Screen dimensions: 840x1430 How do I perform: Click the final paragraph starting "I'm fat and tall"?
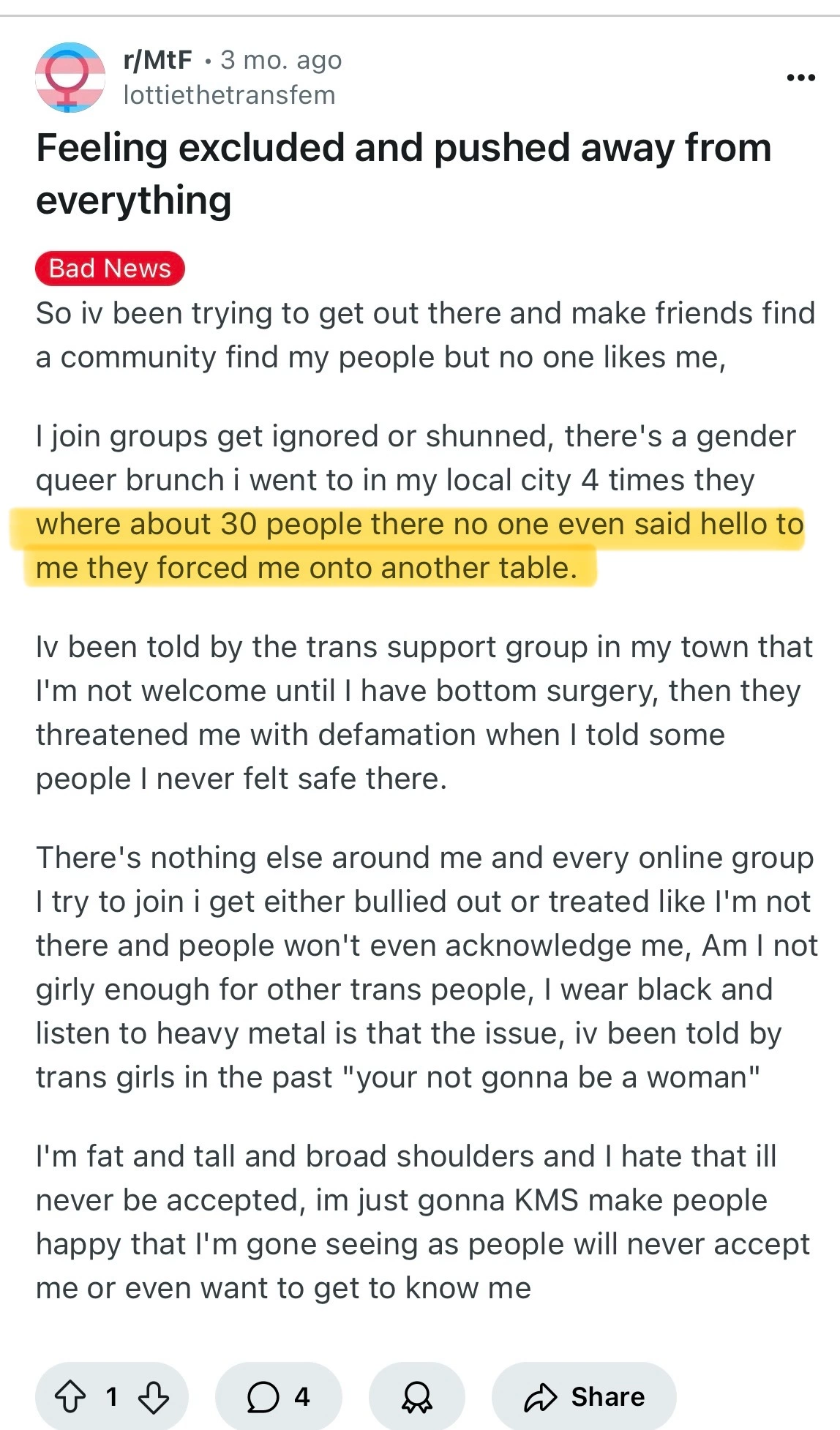click(x=424, y=1221)
